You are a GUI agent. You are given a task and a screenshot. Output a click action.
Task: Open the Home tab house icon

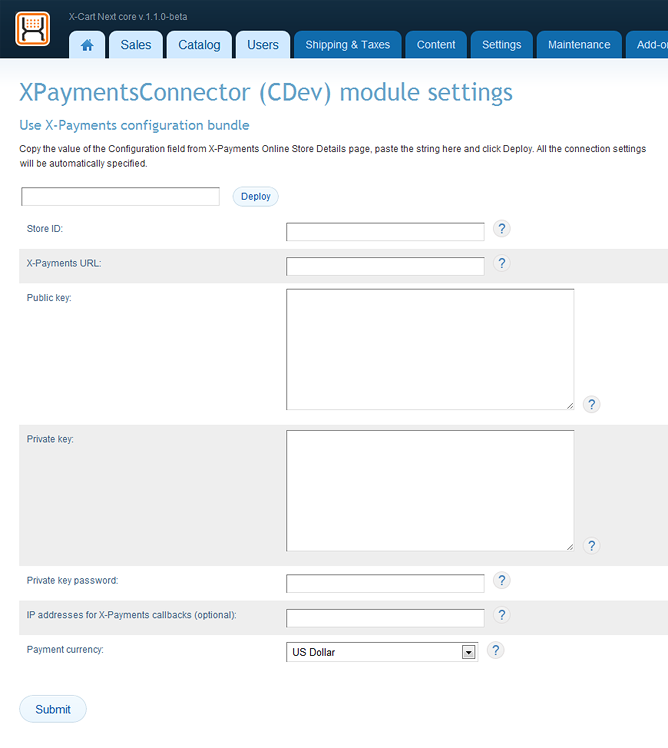[x=87, y=45]
